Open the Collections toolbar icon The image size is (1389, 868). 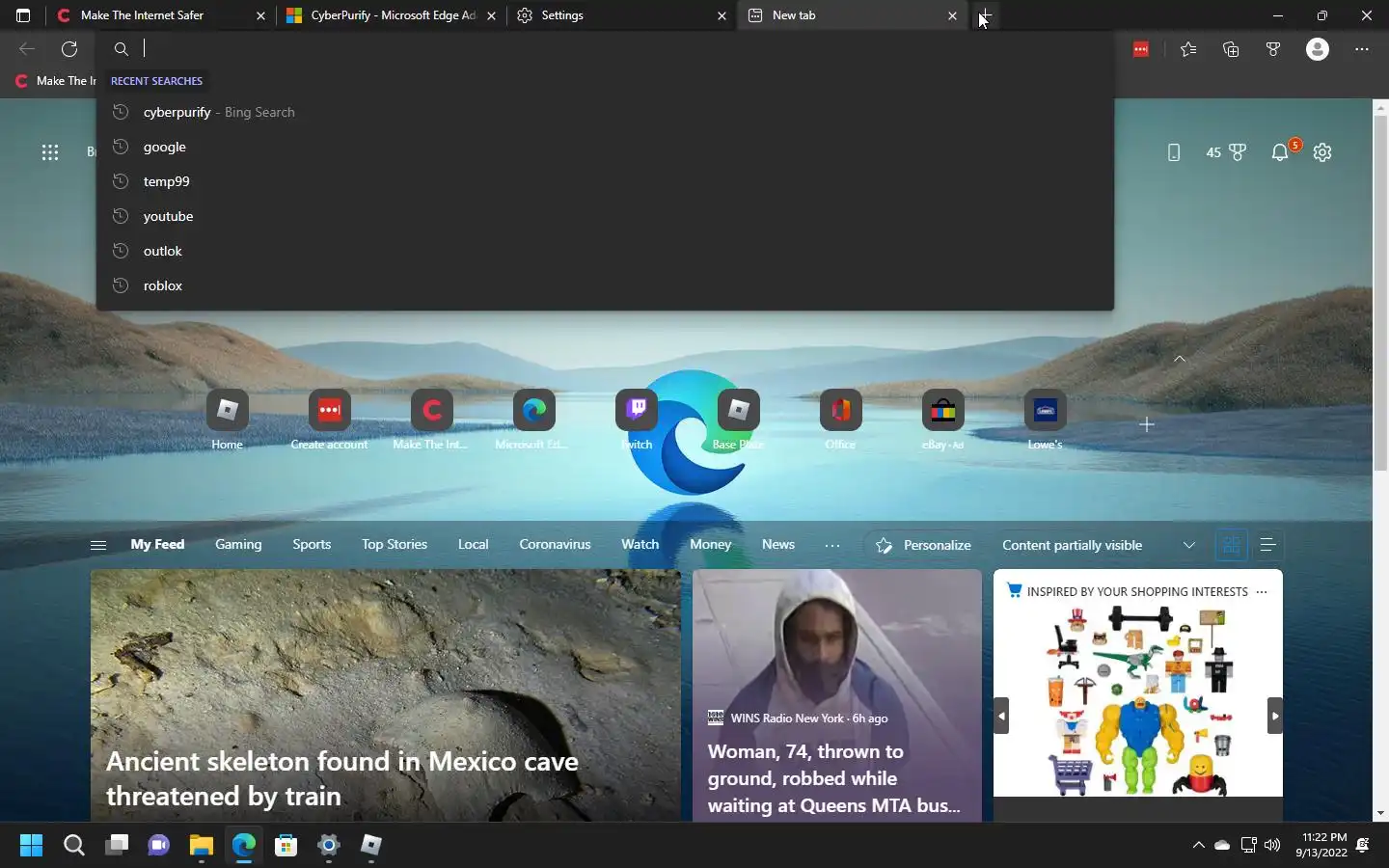(x=1231, y=49)
